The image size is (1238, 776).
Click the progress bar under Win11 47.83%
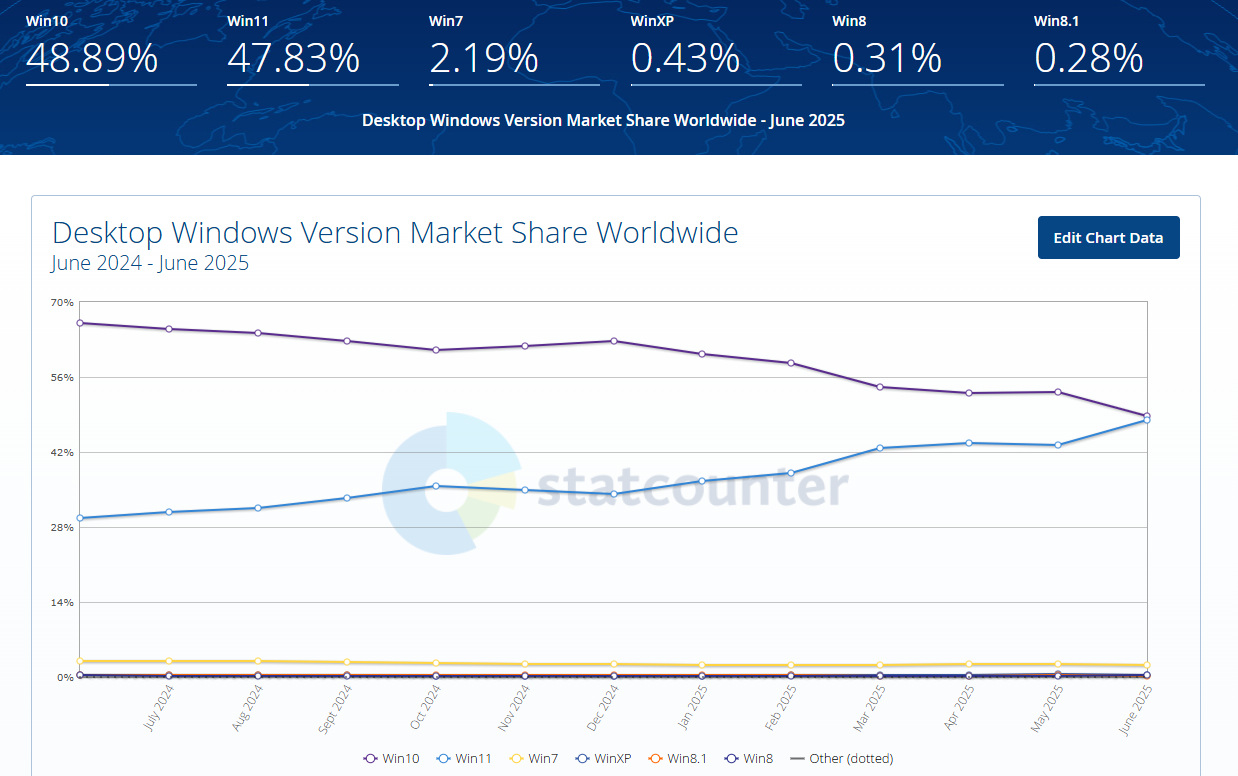coord(312,85)
